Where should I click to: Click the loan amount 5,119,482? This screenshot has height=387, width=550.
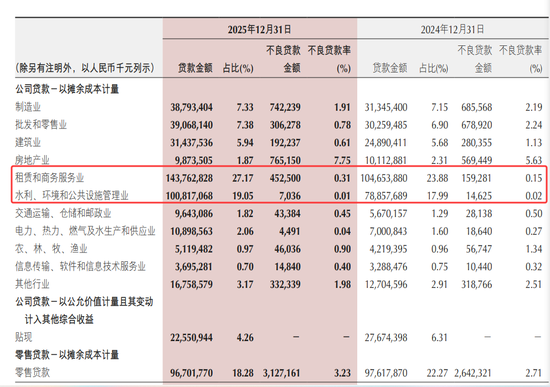click(x=194, y=249)
